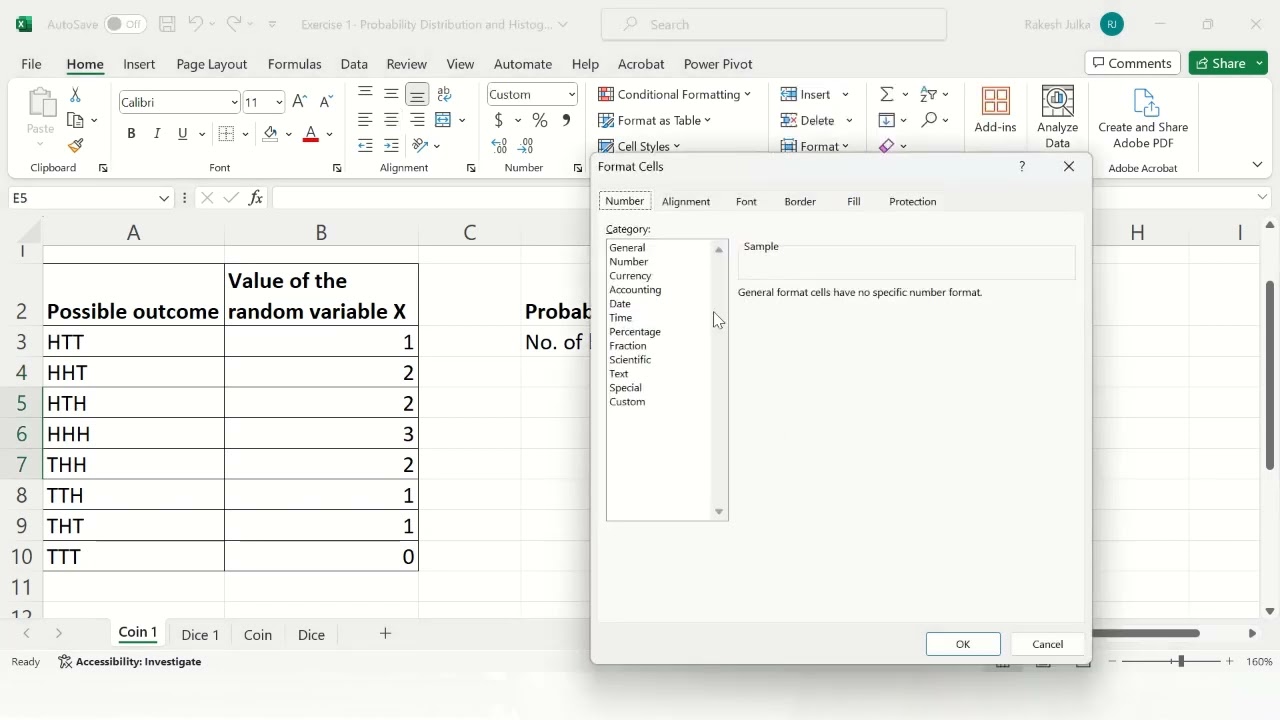
Task: Click the zoom slider handle
Action: [1181, 662]
